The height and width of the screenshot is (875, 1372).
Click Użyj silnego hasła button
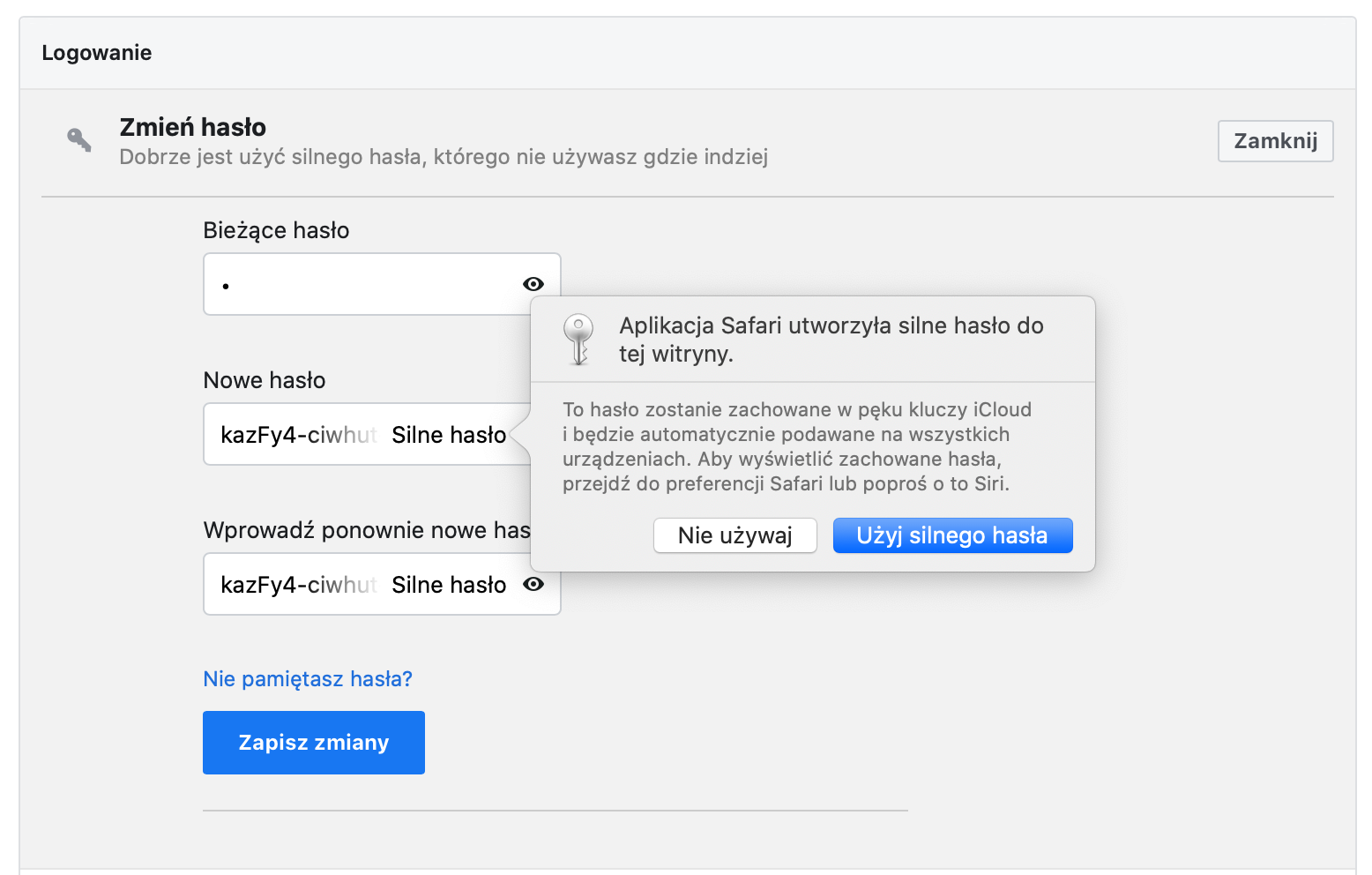click(952, 535)
